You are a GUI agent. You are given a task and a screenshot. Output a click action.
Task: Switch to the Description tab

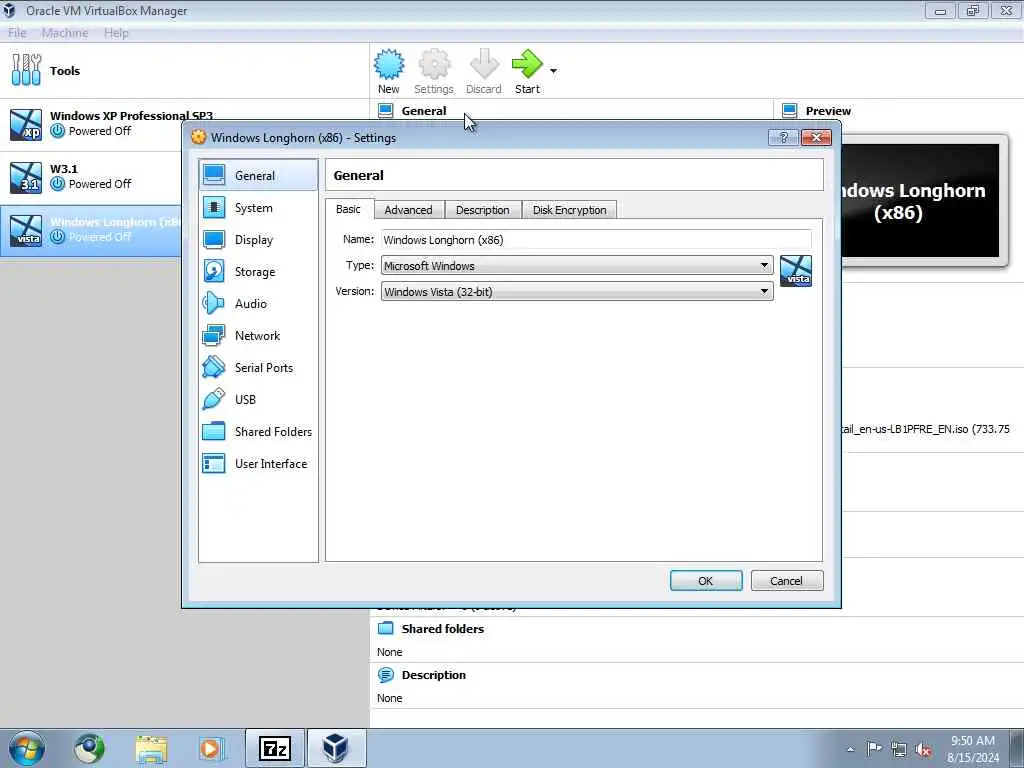(x=483, y=210)
